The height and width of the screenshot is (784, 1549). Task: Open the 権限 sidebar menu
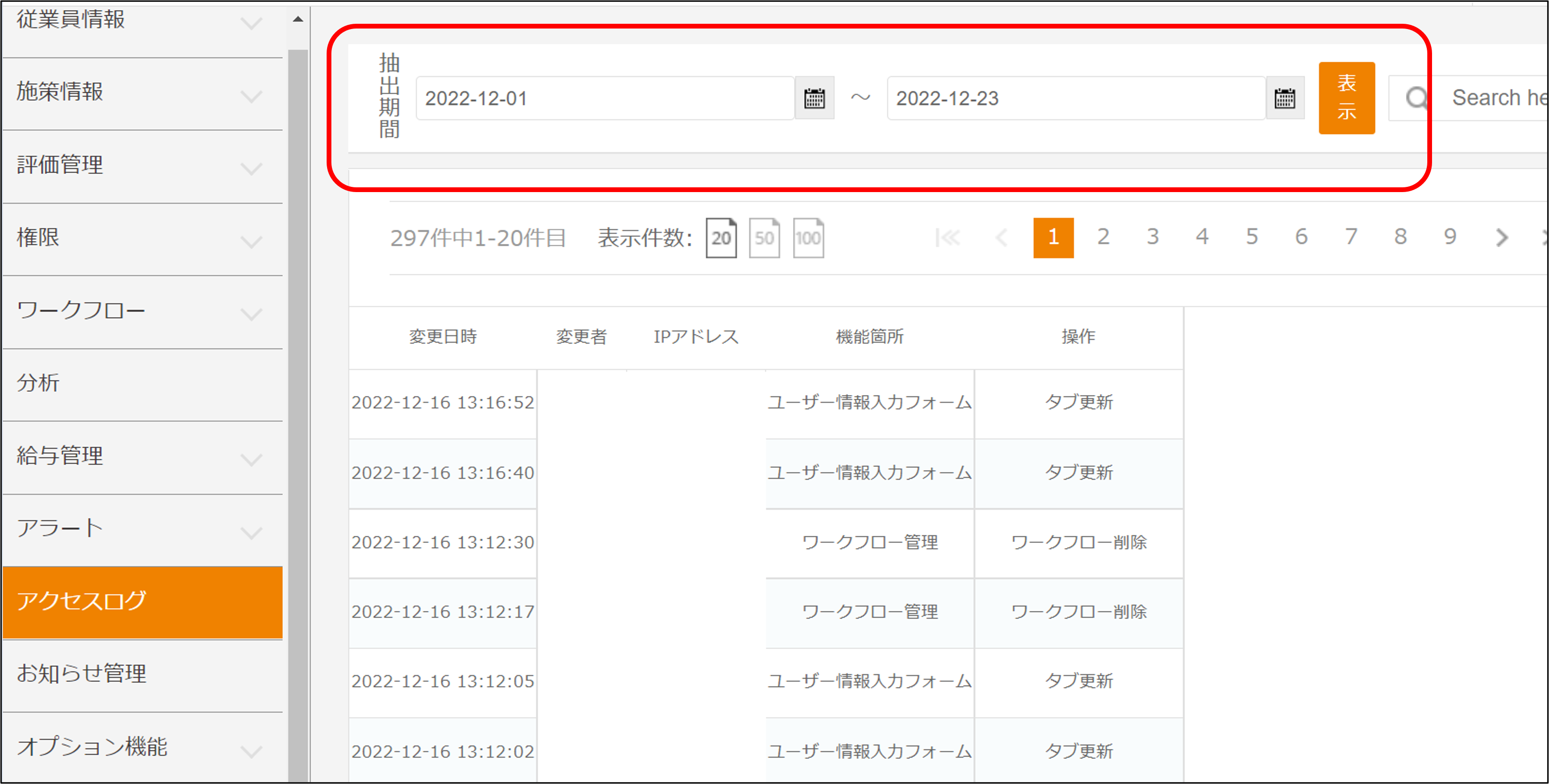point(143,240)
